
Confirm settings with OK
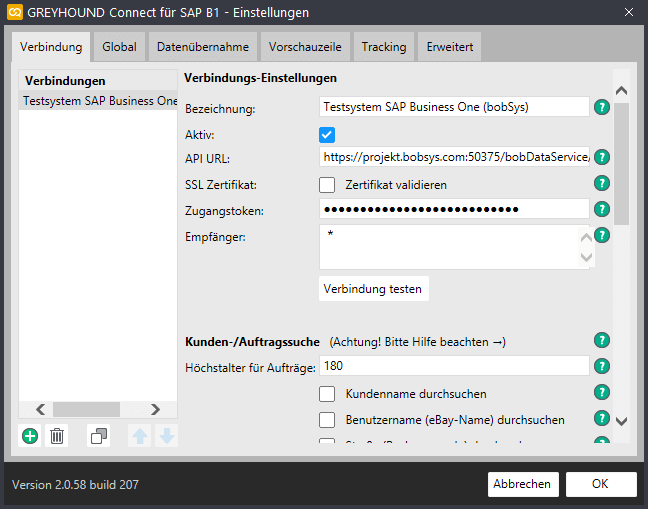(601, 484)
